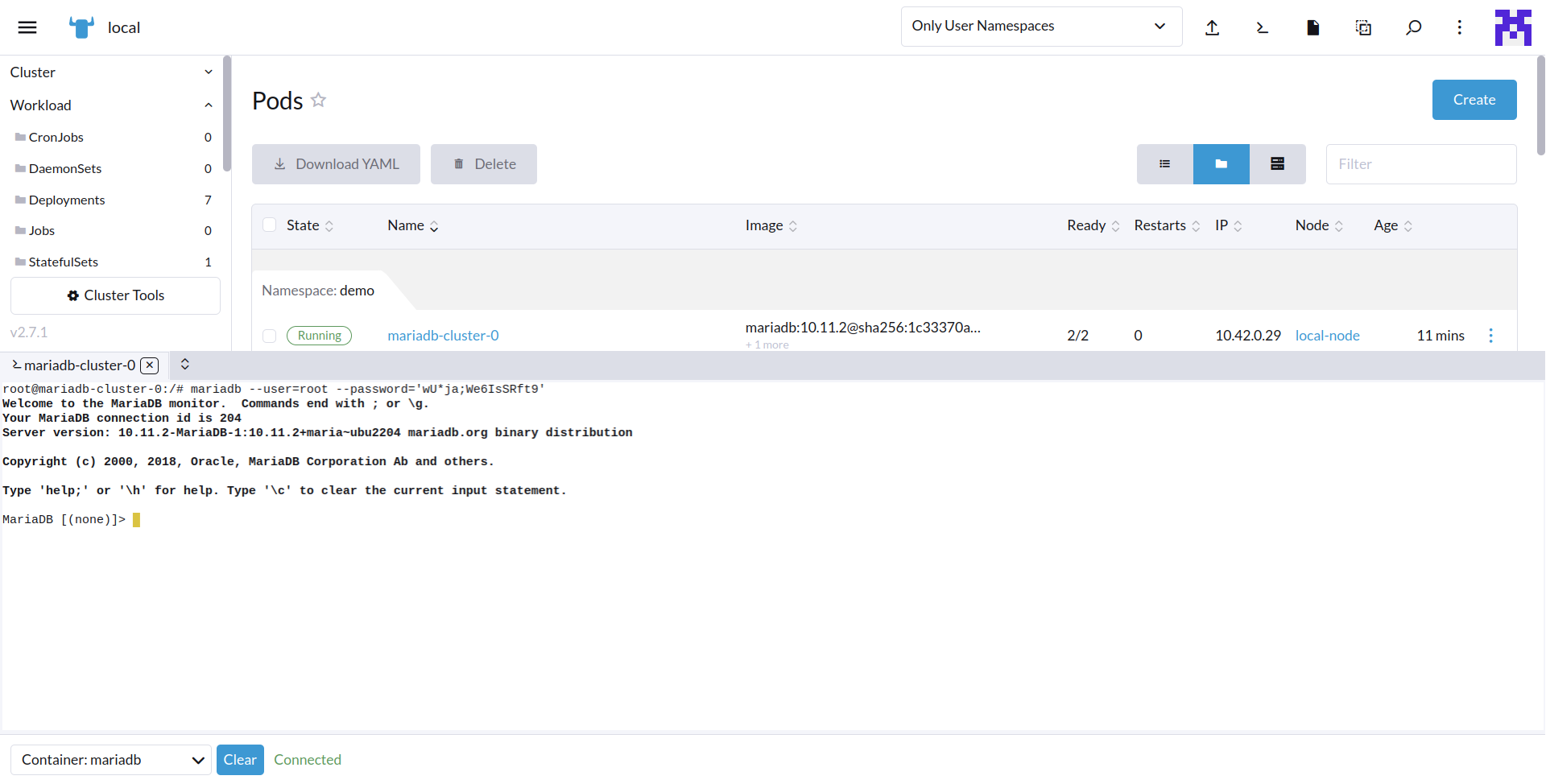Select the checkbox next to mariadb-cluster-0 pod
The height and width of the screenshot is (784, 1546).
(x=270, y=336)
